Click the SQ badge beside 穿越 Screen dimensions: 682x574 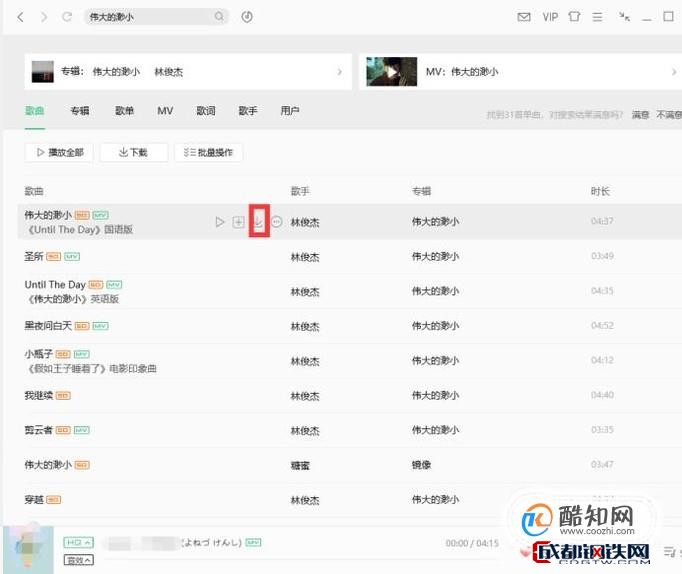coord(53,500)
